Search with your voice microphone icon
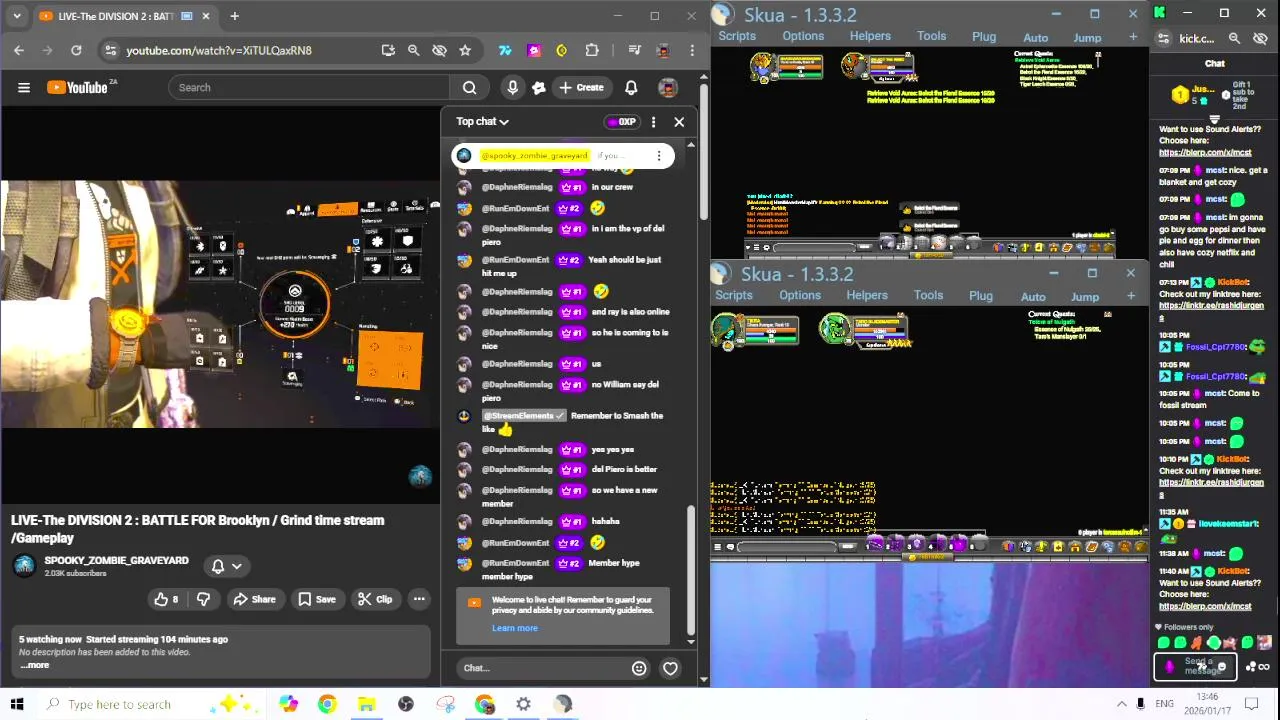This screenshot has width=1280, height=720. coord(512,87)
